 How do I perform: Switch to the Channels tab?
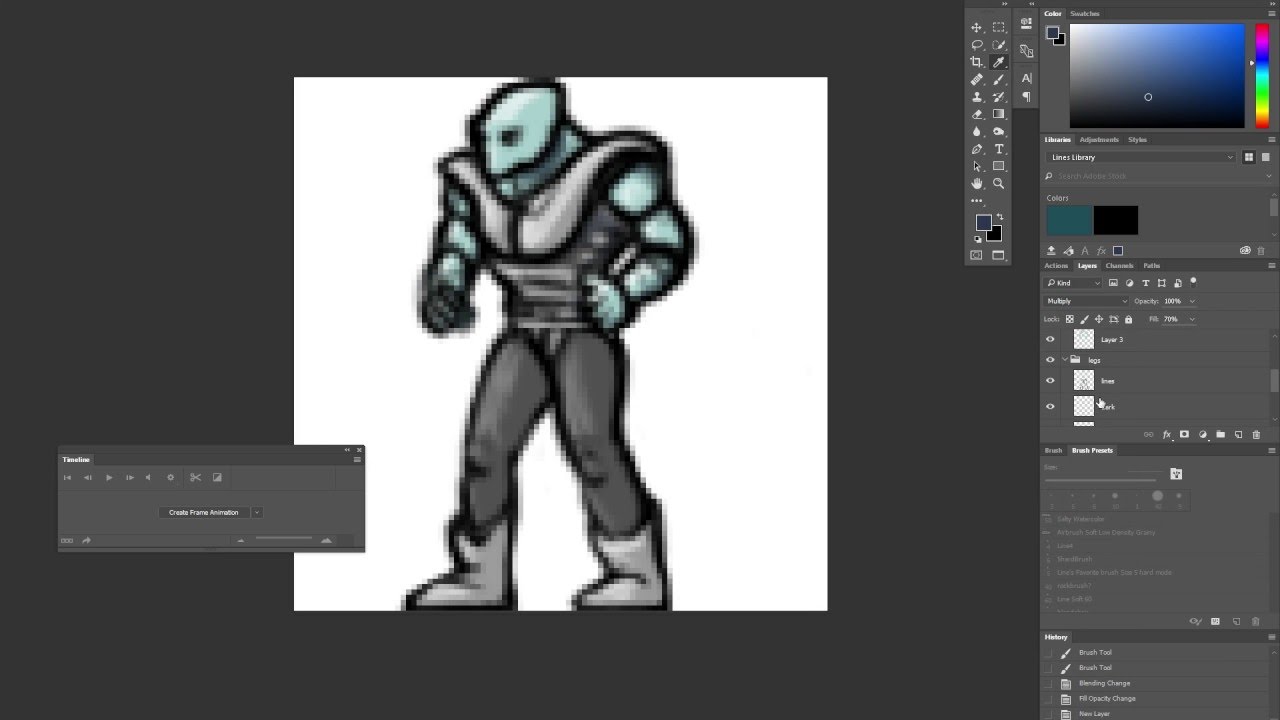click(1119, 266)
